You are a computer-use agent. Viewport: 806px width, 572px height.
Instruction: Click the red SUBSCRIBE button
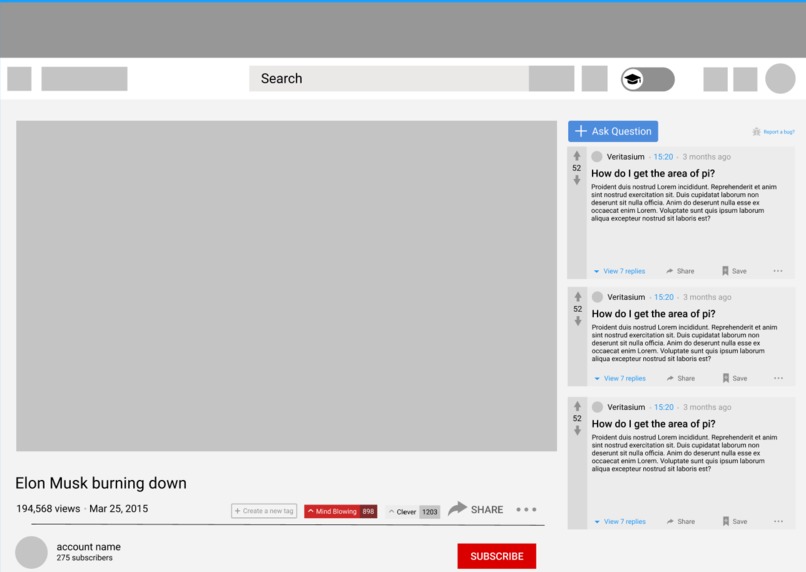coord(497,556)
